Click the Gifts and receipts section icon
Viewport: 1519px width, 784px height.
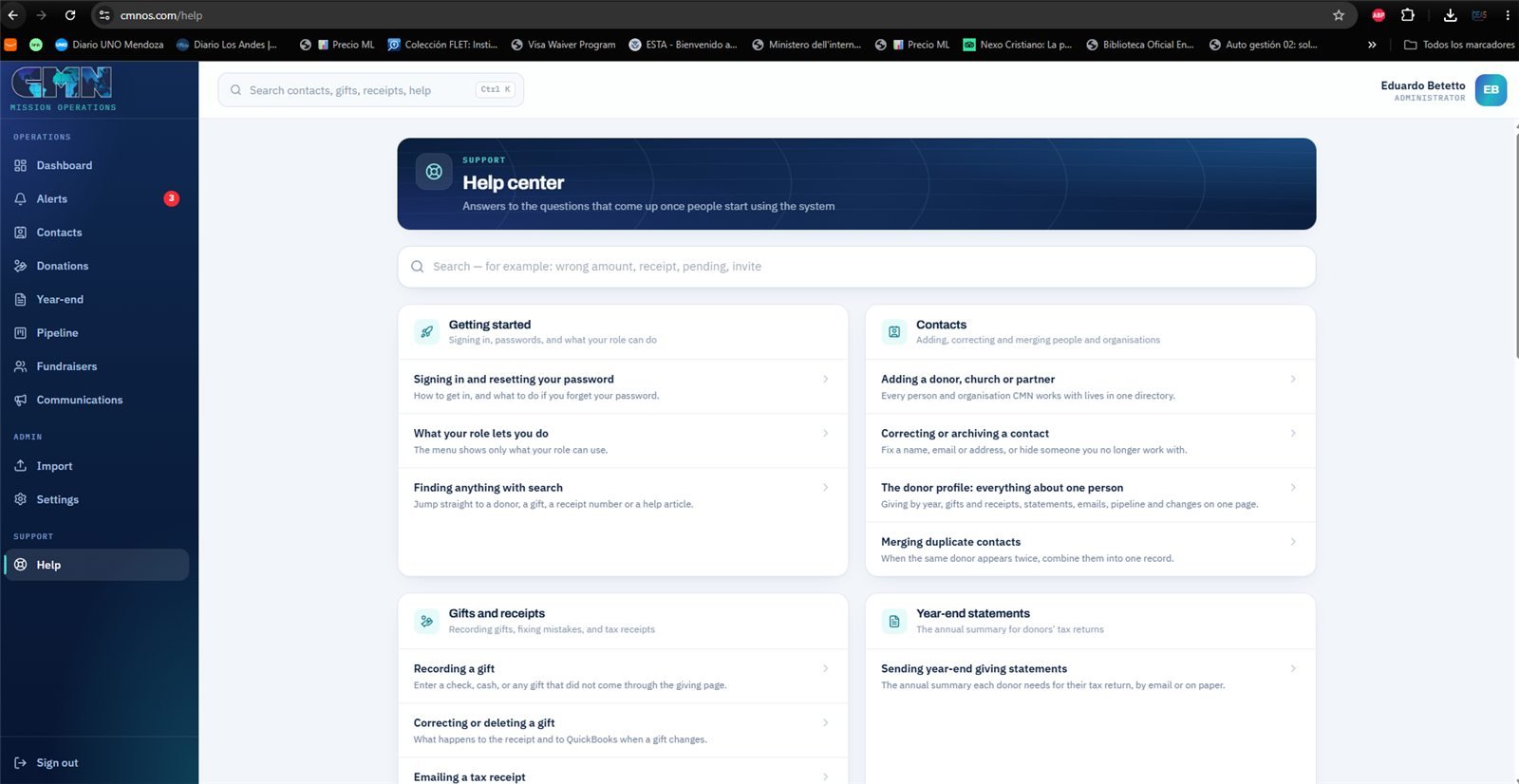pyautogui.click(x=427, y=621)
